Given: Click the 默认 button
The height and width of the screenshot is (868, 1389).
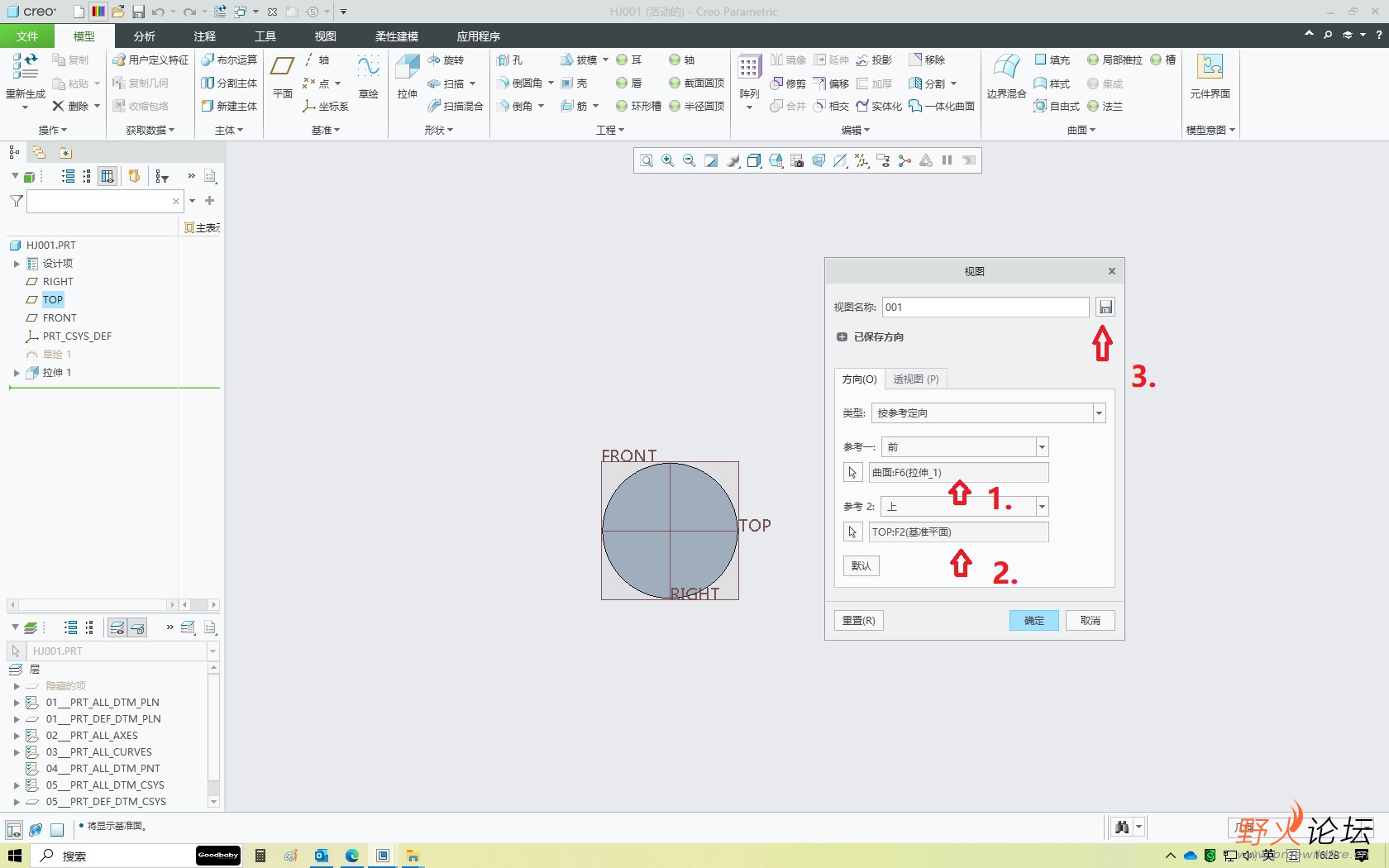Looking at the screenshot, I should coord(862,566).
